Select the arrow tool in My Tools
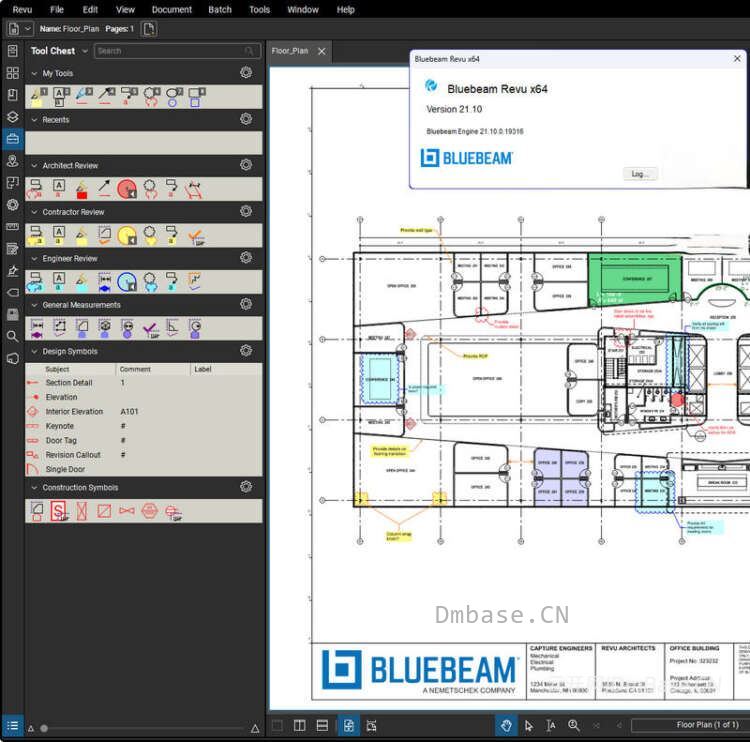Image resolution: width=750 pixels, height=742 pixels. click(x=106, y=96)
